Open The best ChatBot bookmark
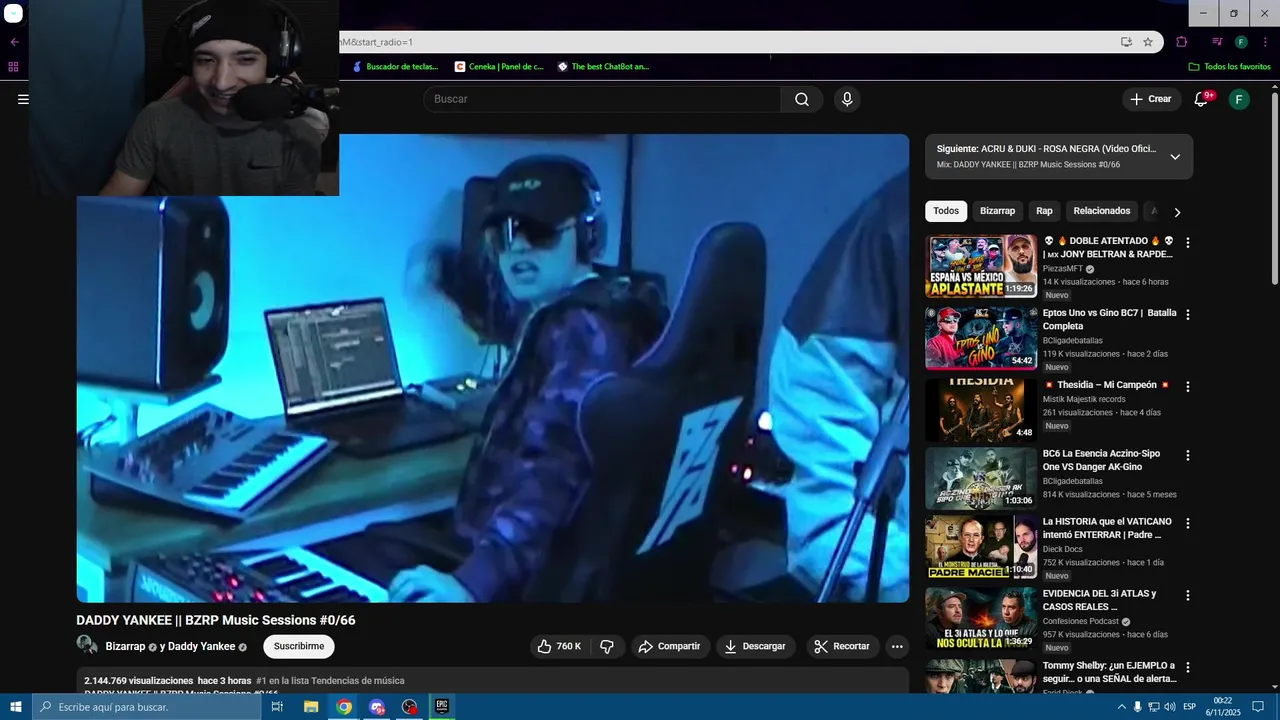 (x=604, y=67)
